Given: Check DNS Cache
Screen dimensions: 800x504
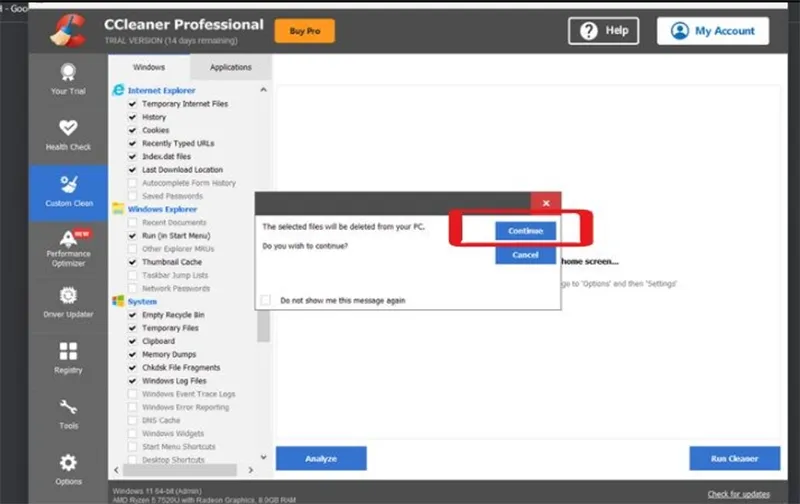Looking at the screenshot, I should click(x=132, y=420).
